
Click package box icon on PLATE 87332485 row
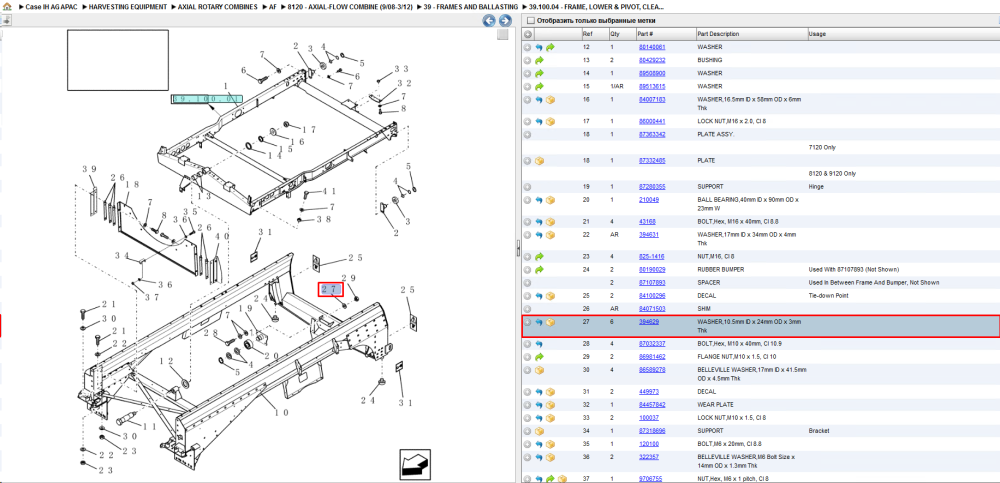click(539, 161)
